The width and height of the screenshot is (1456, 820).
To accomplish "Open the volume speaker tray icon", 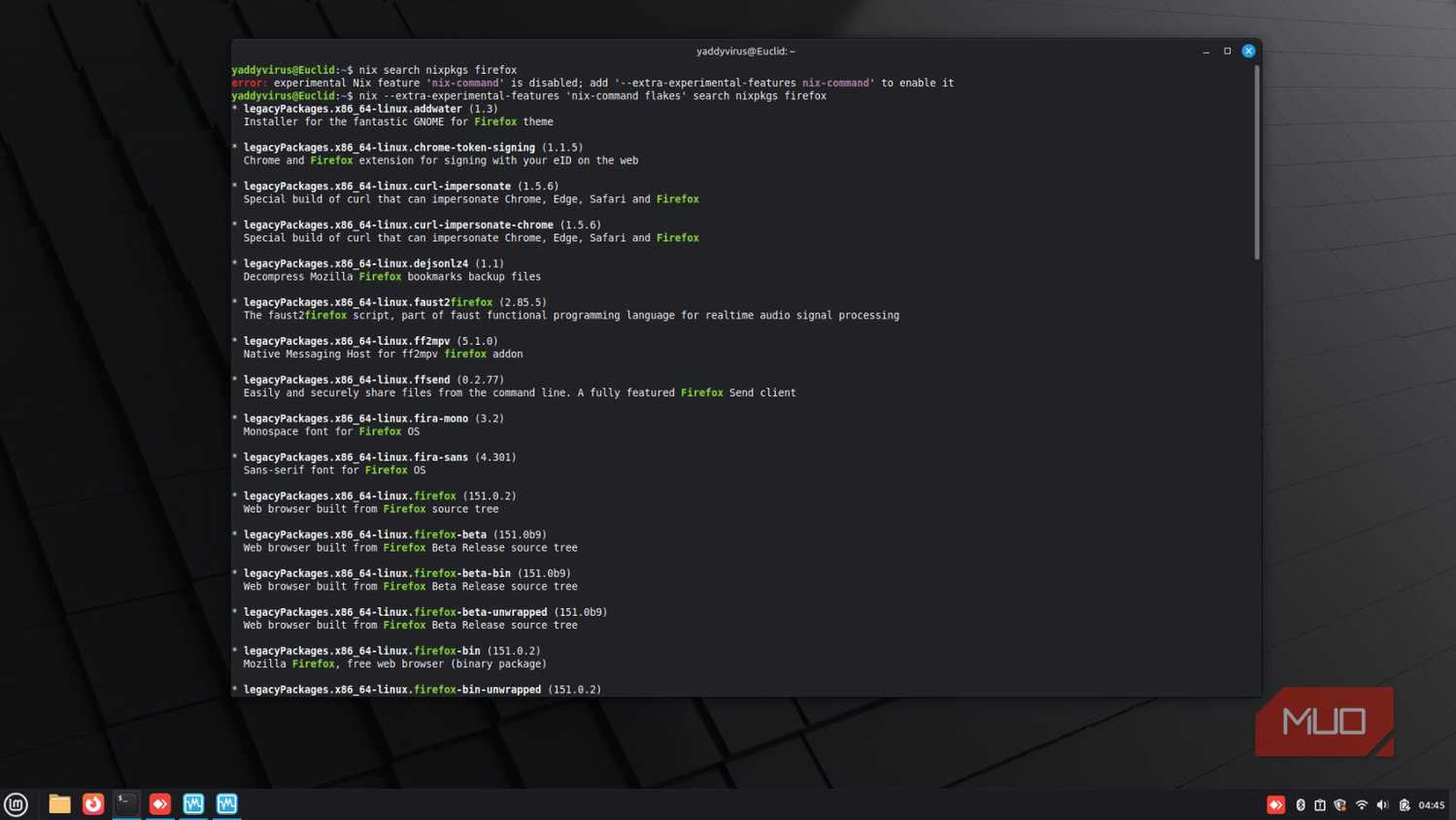I will coord(1382,804).
